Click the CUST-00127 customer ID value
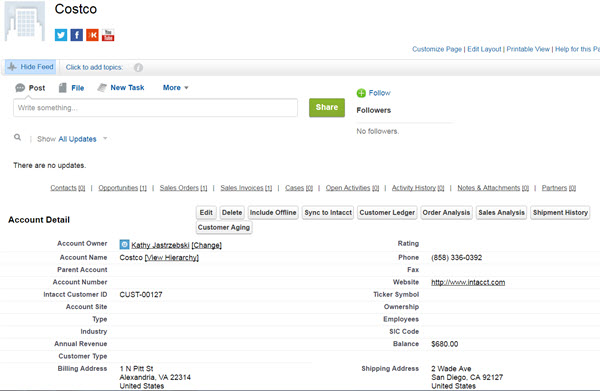Viewport: 600px width, 391px height. 141,295
